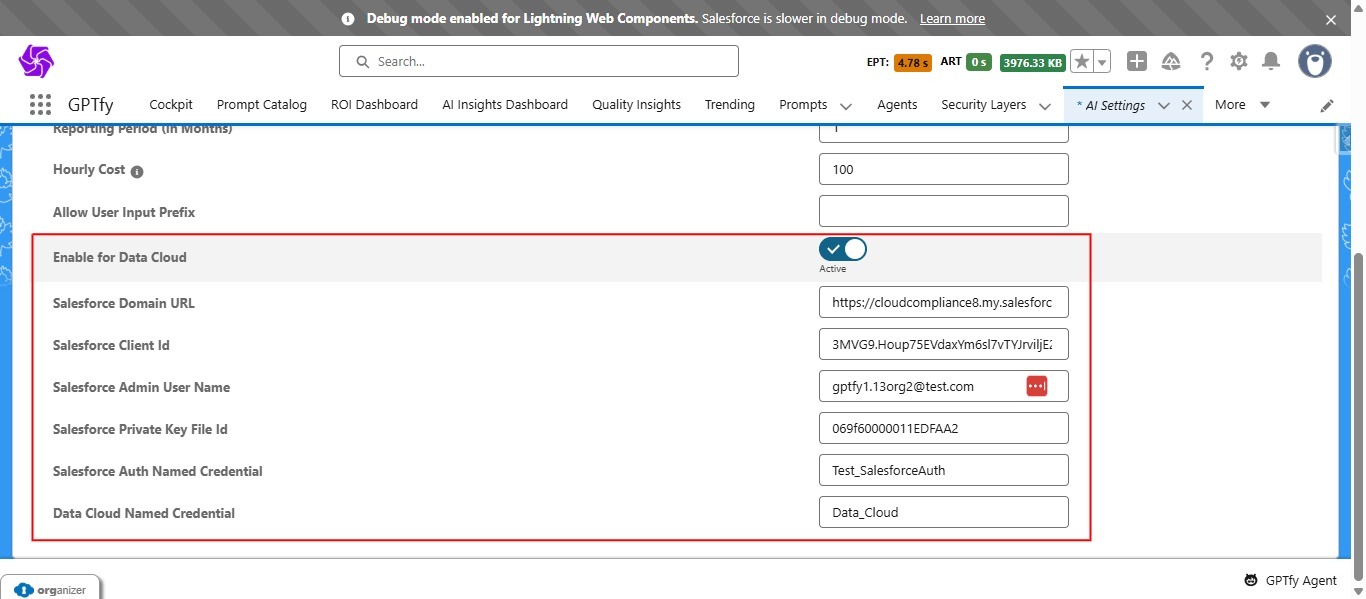Open the Trailhead guidance center icon
This screenshot has width=1366, height=599.
(1171, 61)
